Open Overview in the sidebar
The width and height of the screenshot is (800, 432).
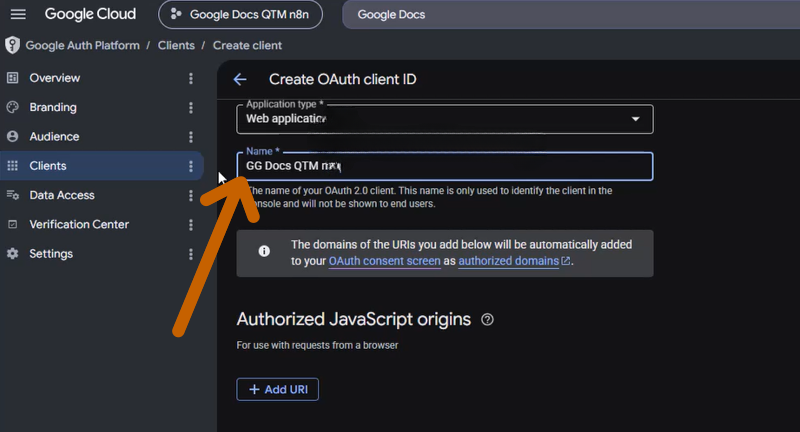pos(102,78)
